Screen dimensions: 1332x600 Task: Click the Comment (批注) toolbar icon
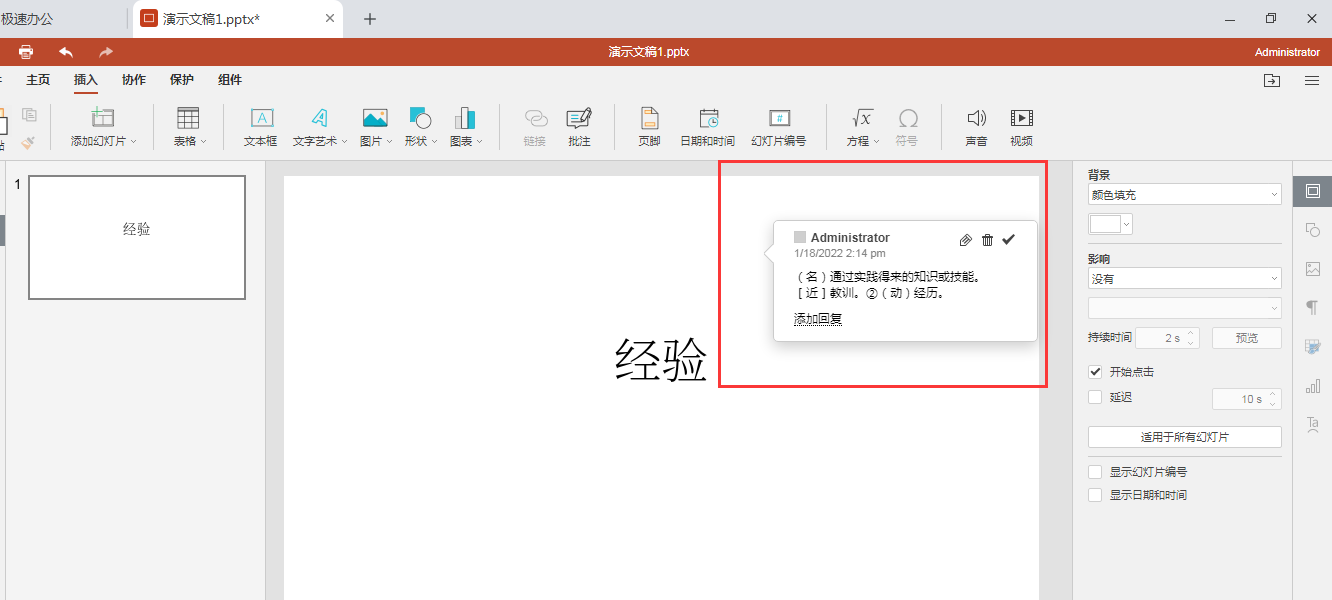[x=579, y=118]
